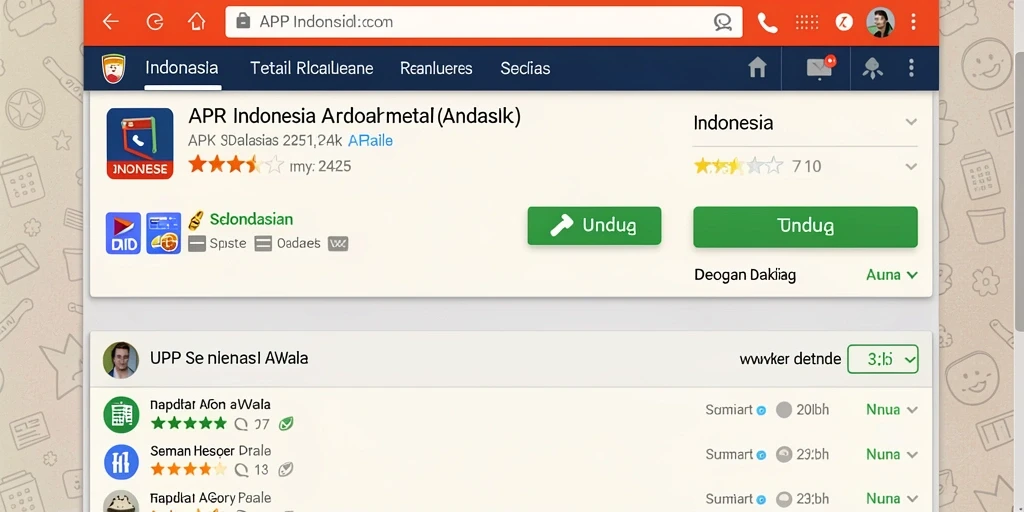This screenshot has width=1024, height=512.
Task: Open the 3:b sort dropdown
Action: pos(883,359)
